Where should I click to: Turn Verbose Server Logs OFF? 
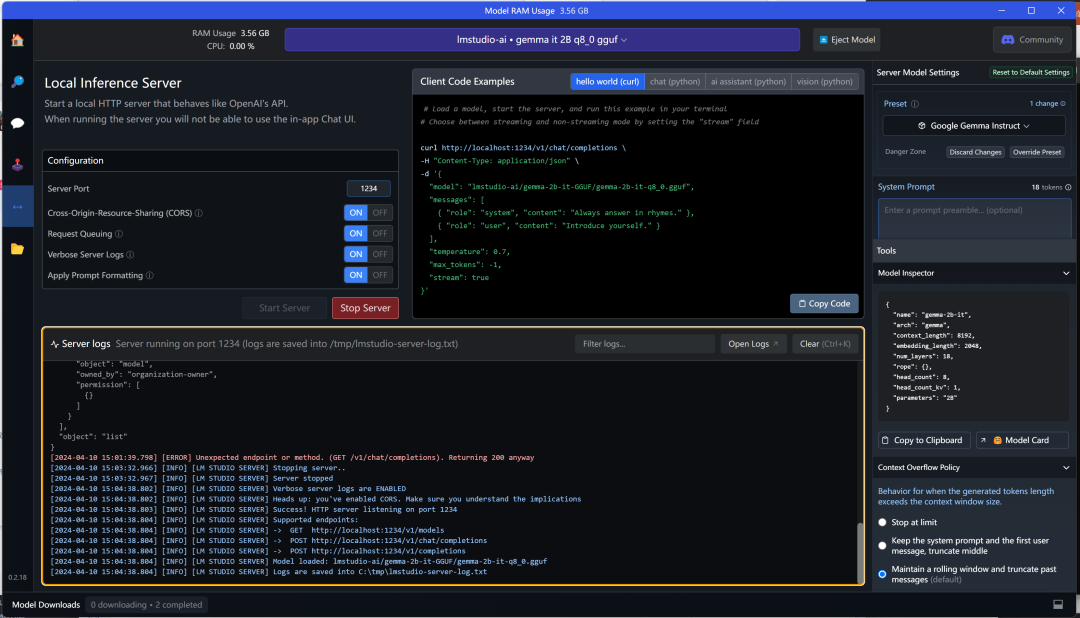click(380, 254)
